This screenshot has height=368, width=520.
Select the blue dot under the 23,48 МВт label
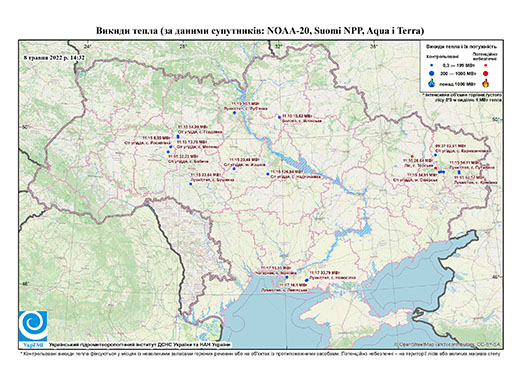click(234, 169)
